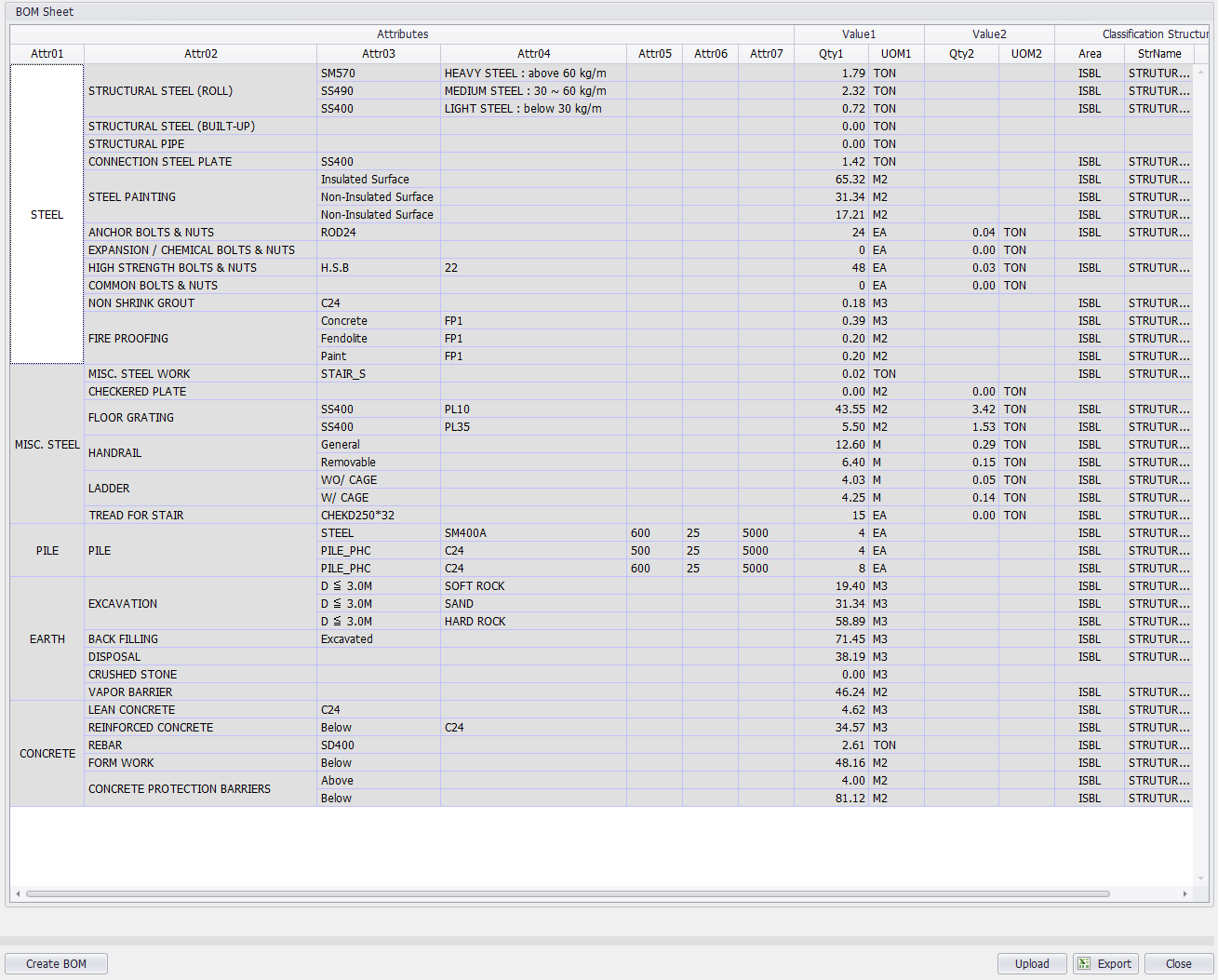Click the CONCRETE category cell

pyautogui.click(x=47, y=754)
